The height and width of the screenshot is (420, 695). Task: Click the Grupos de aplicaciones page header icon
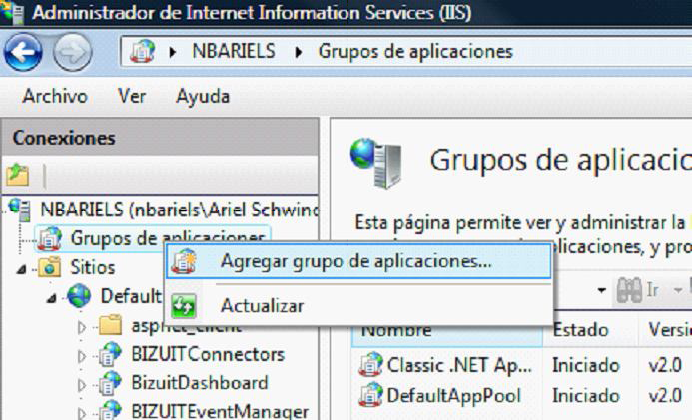tap(376, 163)
